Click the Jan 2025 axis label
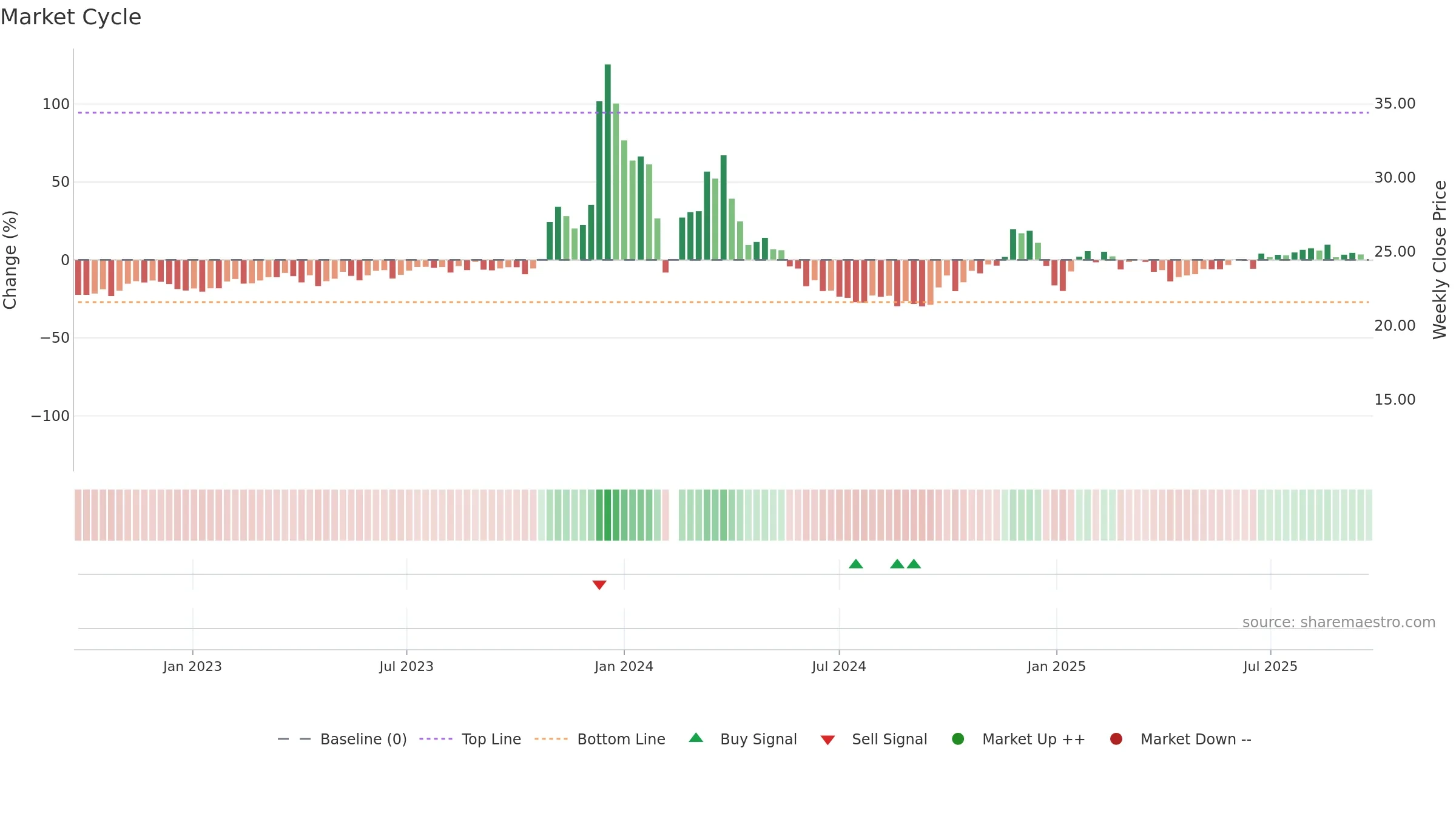The image size is (1456, 819). click(1056, 667)
